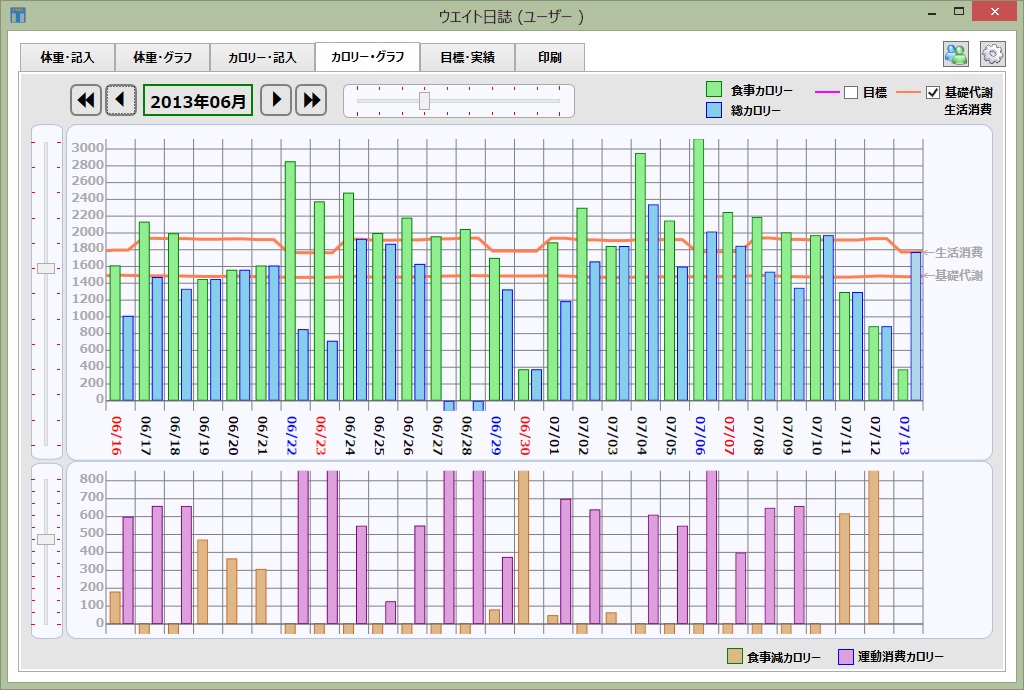Viewport: 1024px width, 690px height.
Task: Click the tan bar for 07/11
Action: tap(844, 569)
